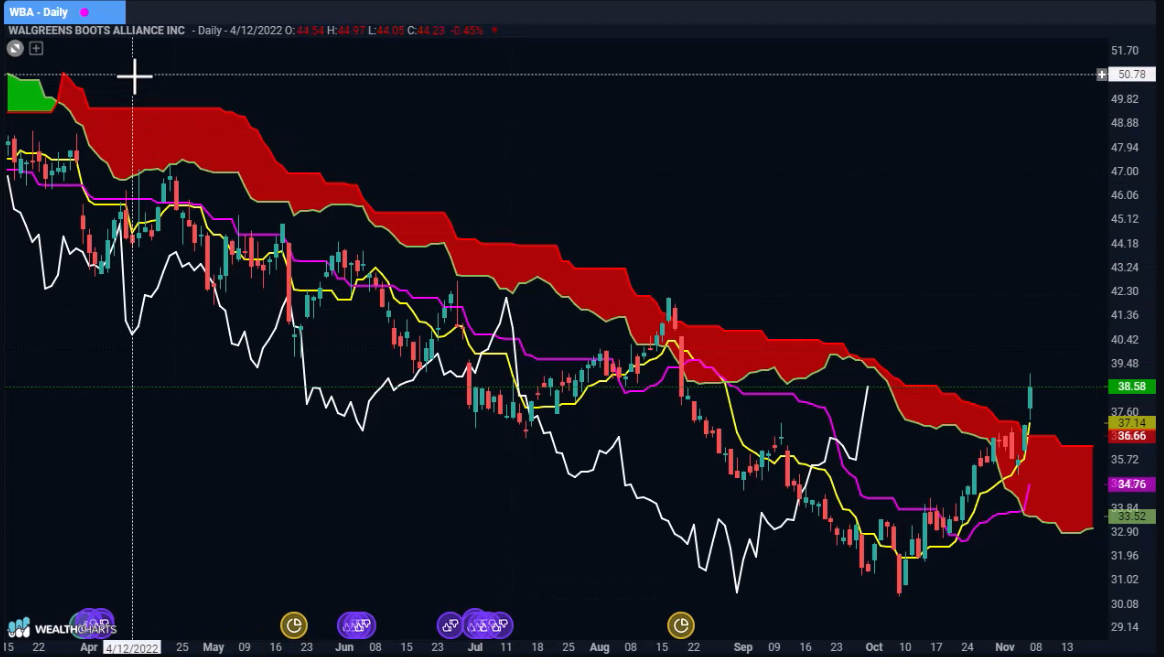Viewport: 1164px width, 657px height.
Task: Click the square plus icon below the title
Action: coord(36,48)
